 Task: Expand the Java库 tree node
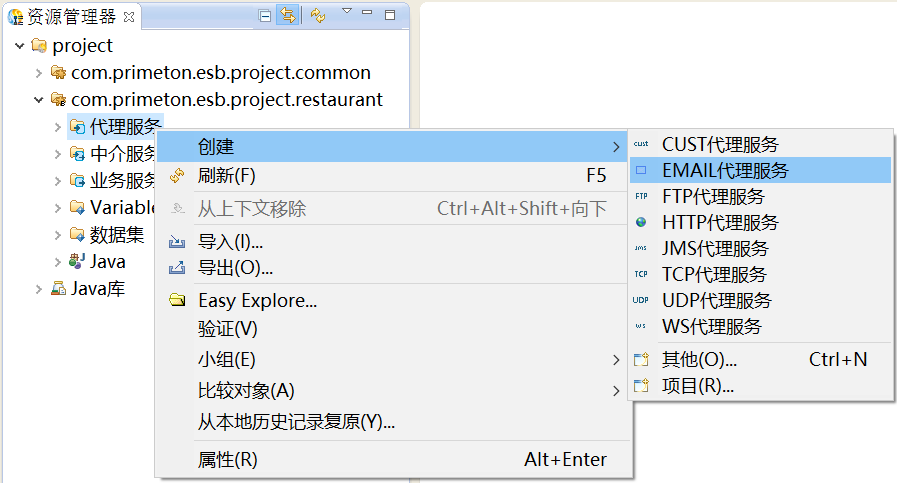tap(38, 289)
